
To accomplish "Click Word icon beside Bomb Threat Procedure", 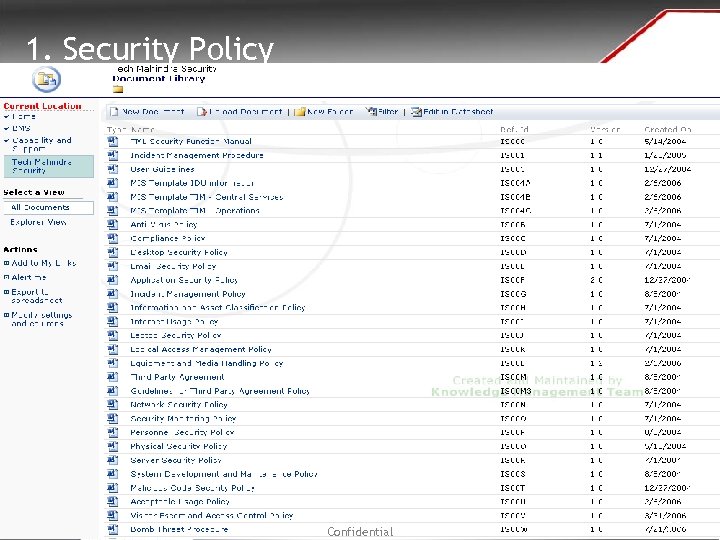I will click(x=112, y=529).
